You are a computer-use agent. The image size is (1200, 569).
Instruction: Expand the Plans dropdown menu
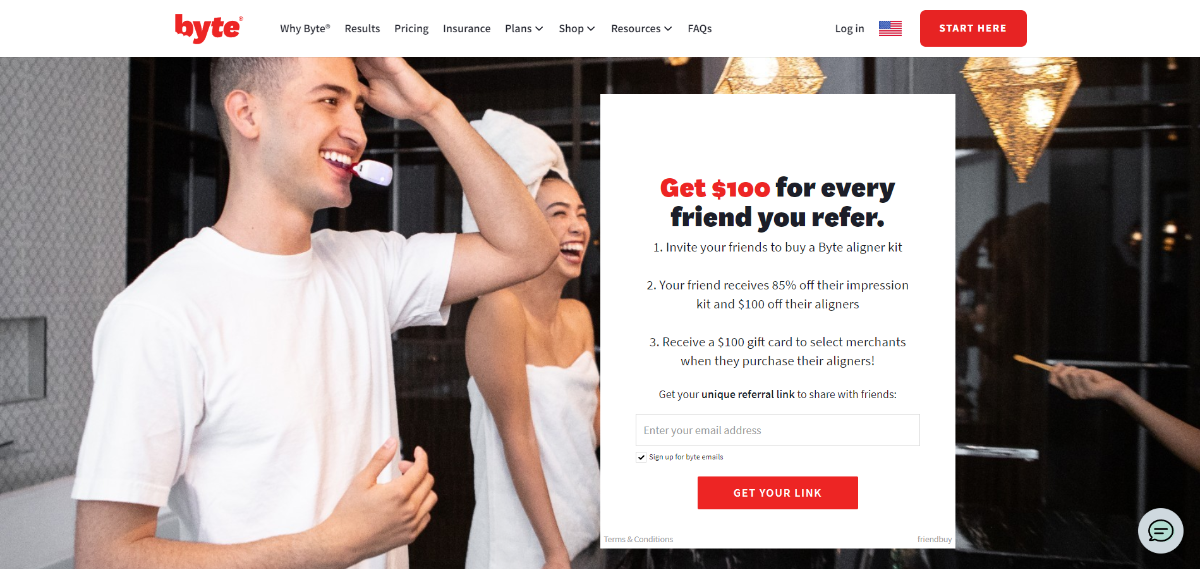click(x=524, y=29)
